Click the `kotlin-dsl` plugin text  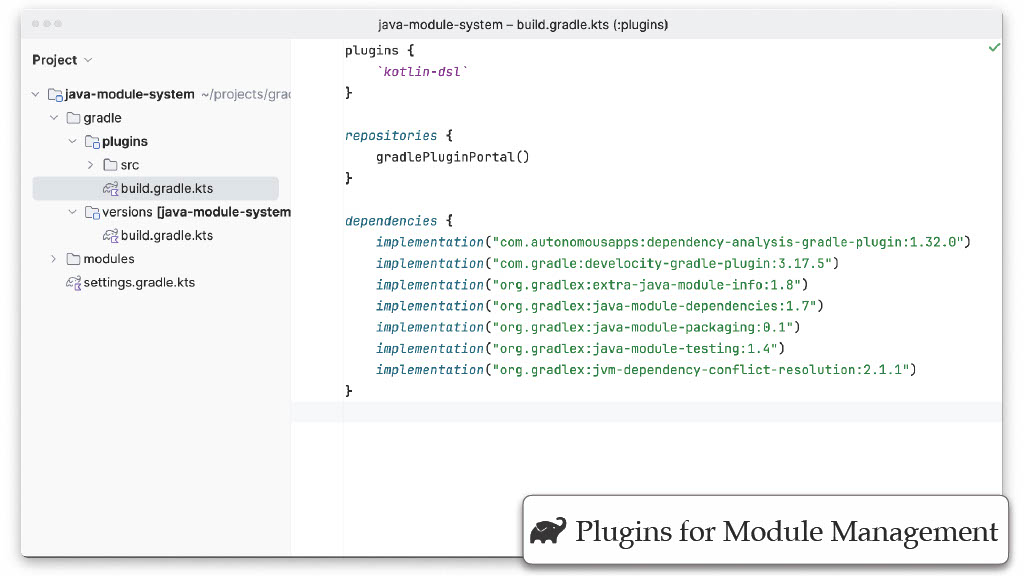(422, 72)
